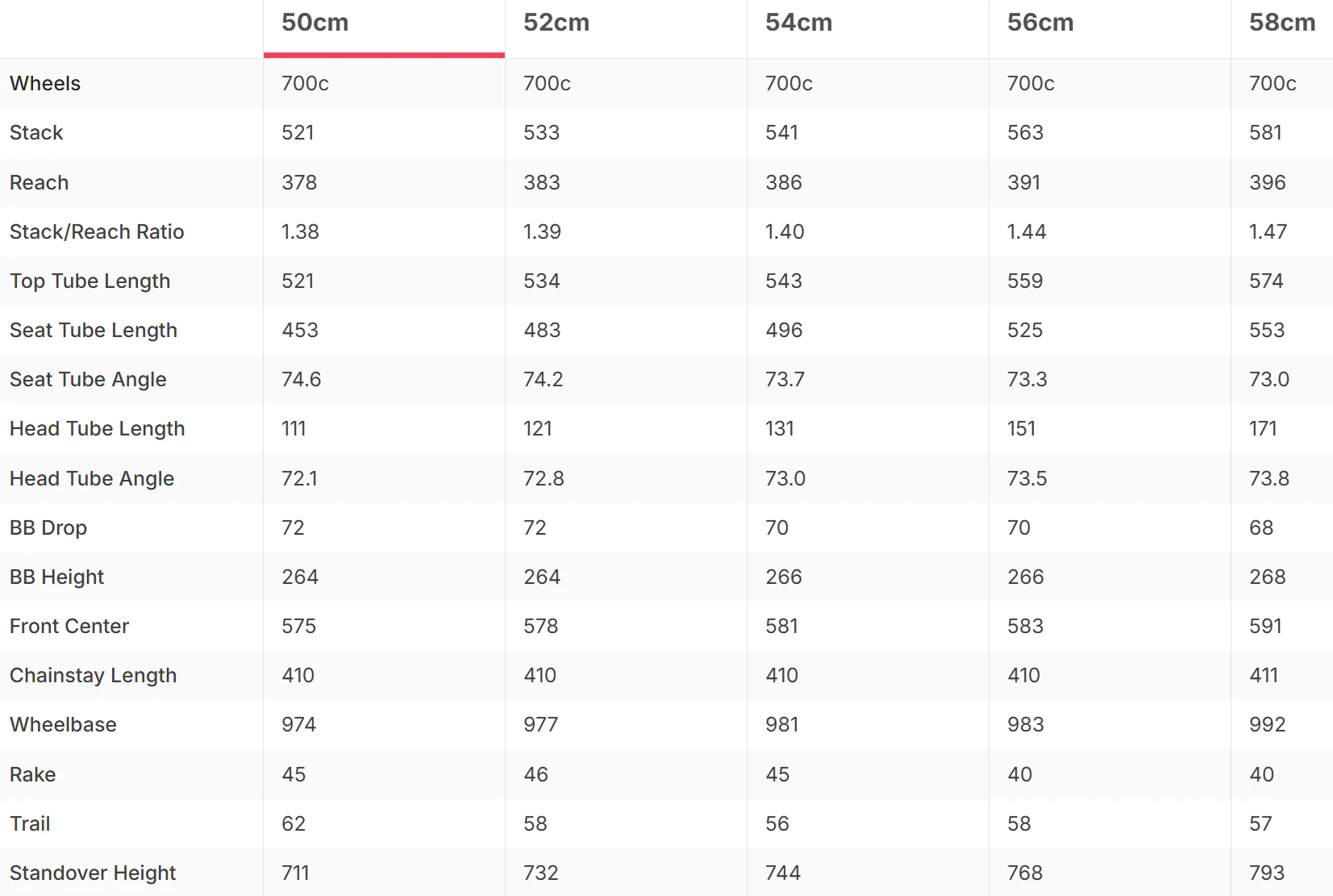Click the Front Center row label
Image resolution: width=1333 pixels, height=896 pixels.
tap(69, 627)
